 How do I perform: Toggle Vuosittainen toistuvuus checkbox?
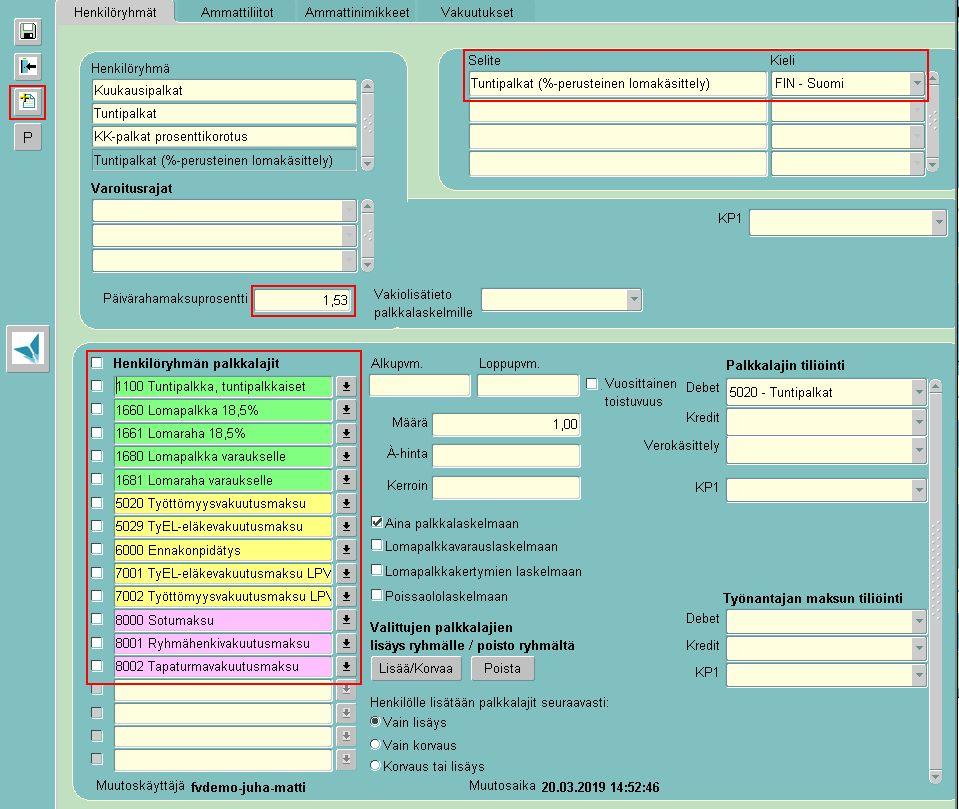(x=591, y=384)
